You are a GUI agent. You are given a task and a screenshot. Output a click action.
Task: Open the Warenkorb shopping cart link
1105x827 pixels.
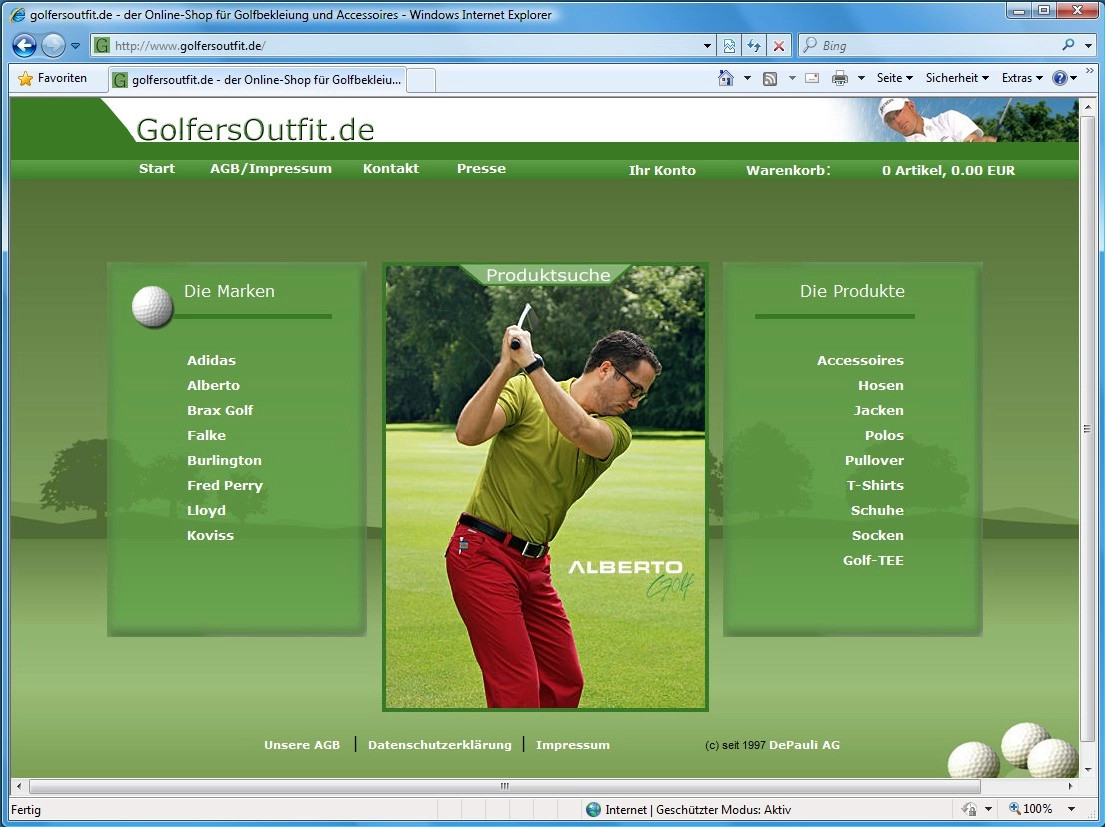788,170
